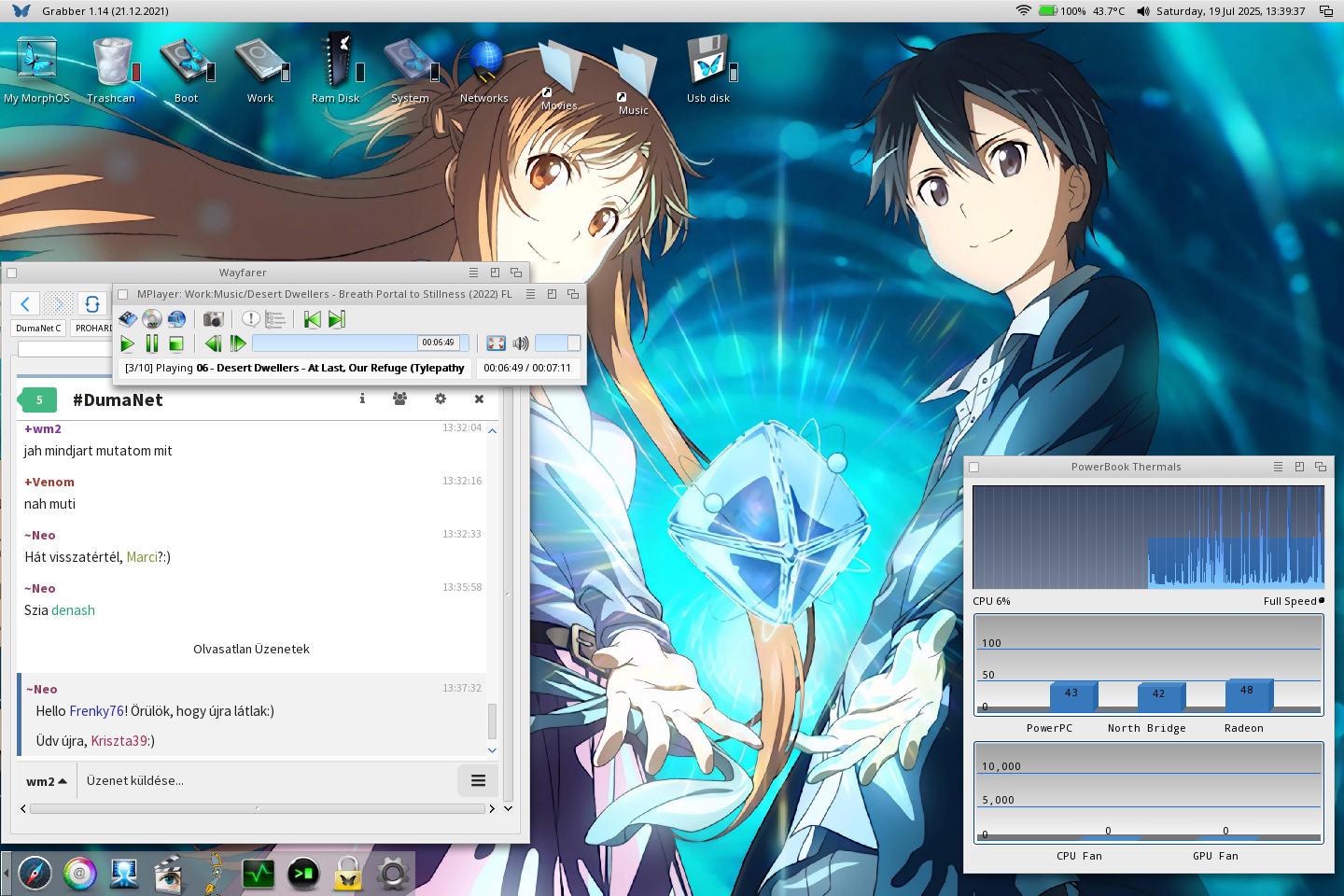Viewport: 1344px width, 896px height.
Task: Open #DumaNet channel settings
Action: pos(441,399)
